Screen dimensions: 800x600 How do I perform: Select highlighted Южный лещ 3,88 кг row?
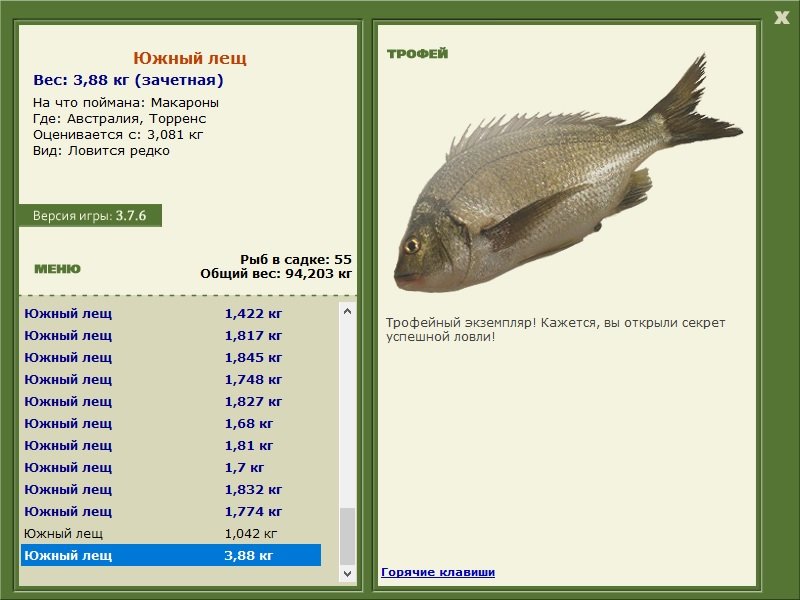point(171,555)
